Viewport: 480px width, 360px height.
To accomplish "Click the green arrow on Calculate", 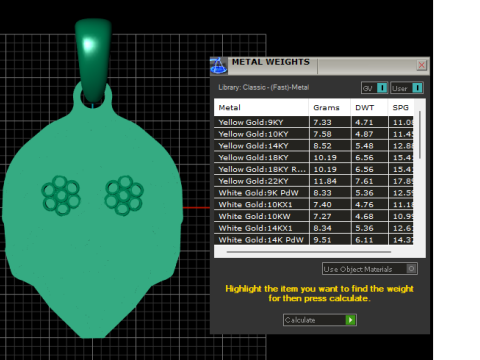I will click(x=350, y=320).
